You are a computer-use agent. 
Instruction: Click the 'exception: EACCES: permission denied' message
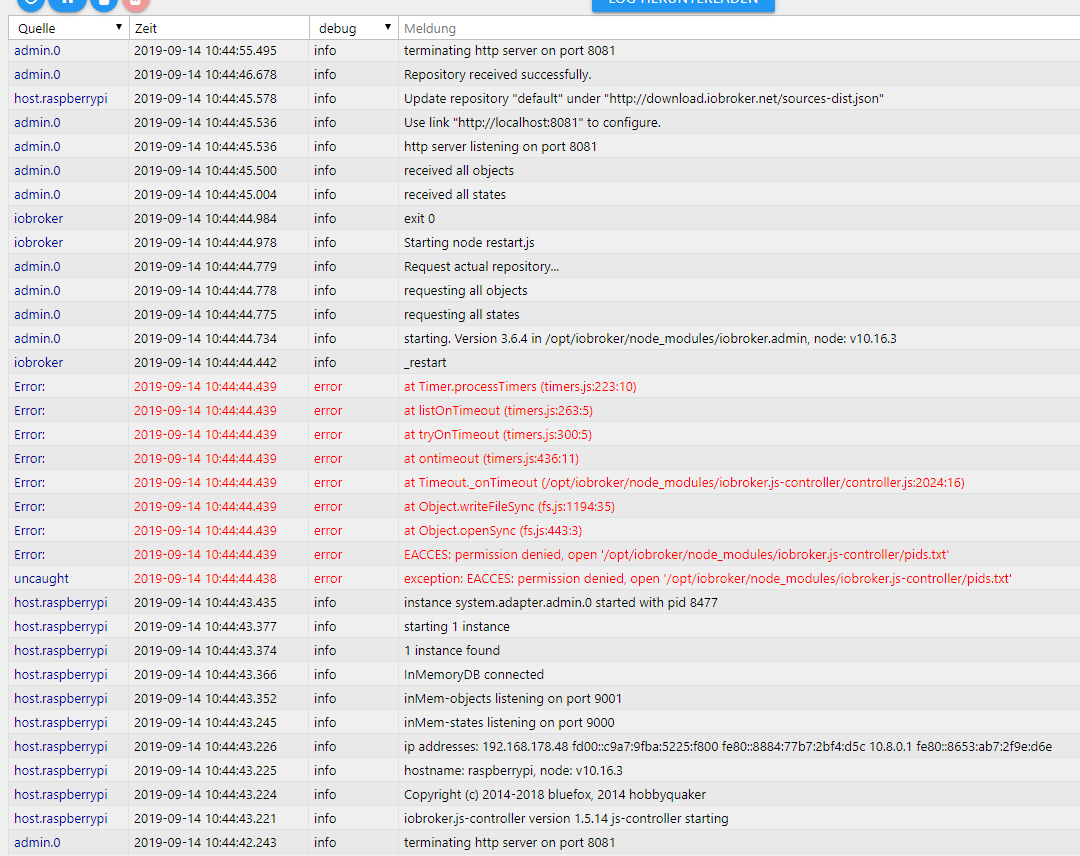(707, 578)
